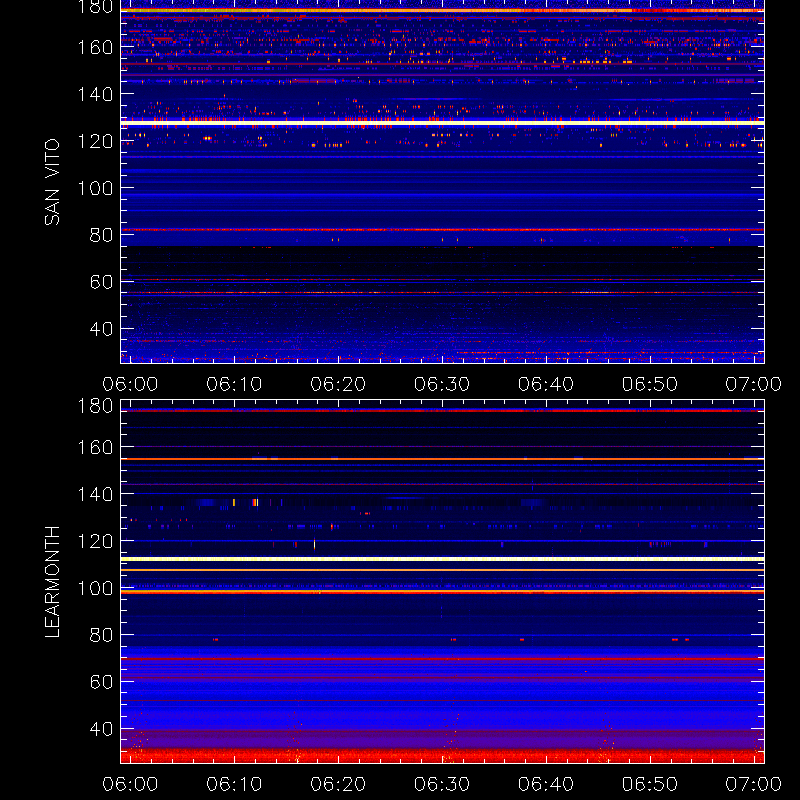The height and width of the screenshot is (800, 800).
Task: Select the 80 label on Learmonth axis
Action: click(x=101, y=635)
